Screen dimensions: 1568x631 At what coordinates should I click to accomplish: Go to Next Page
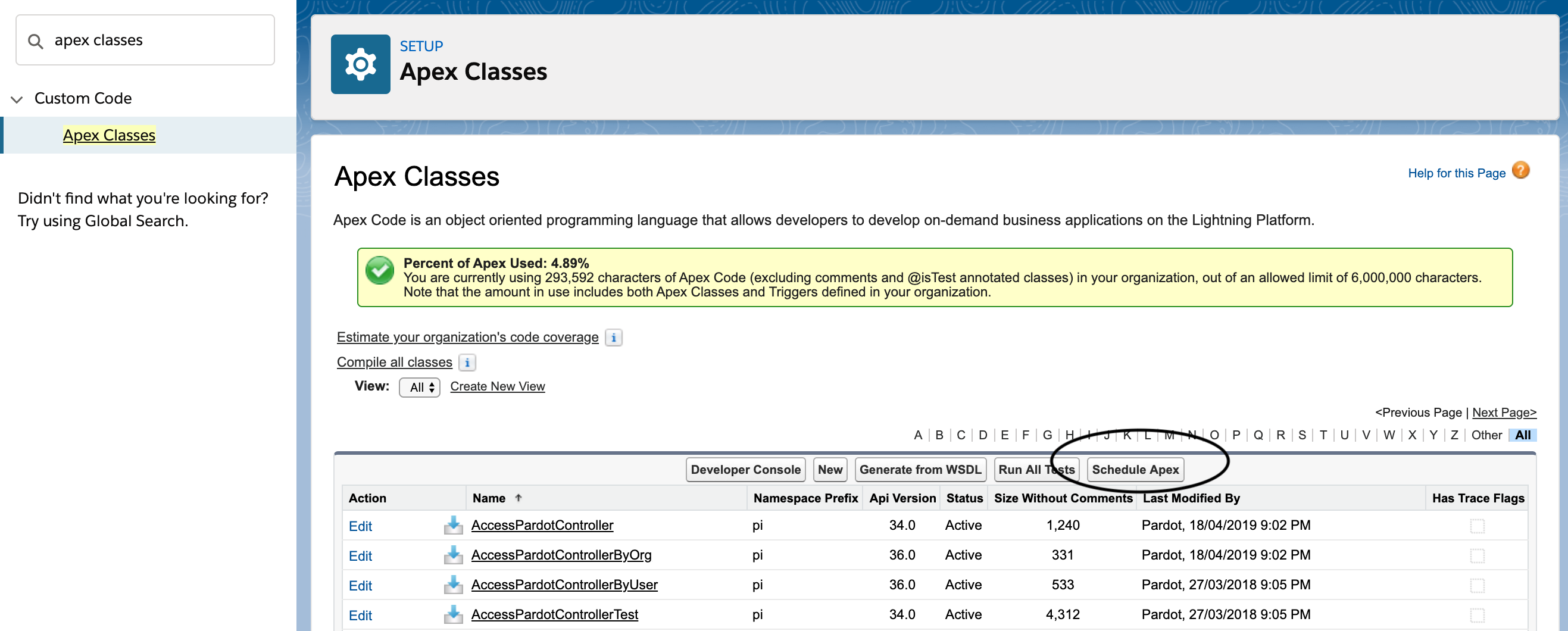click(x=1504, y=413)
